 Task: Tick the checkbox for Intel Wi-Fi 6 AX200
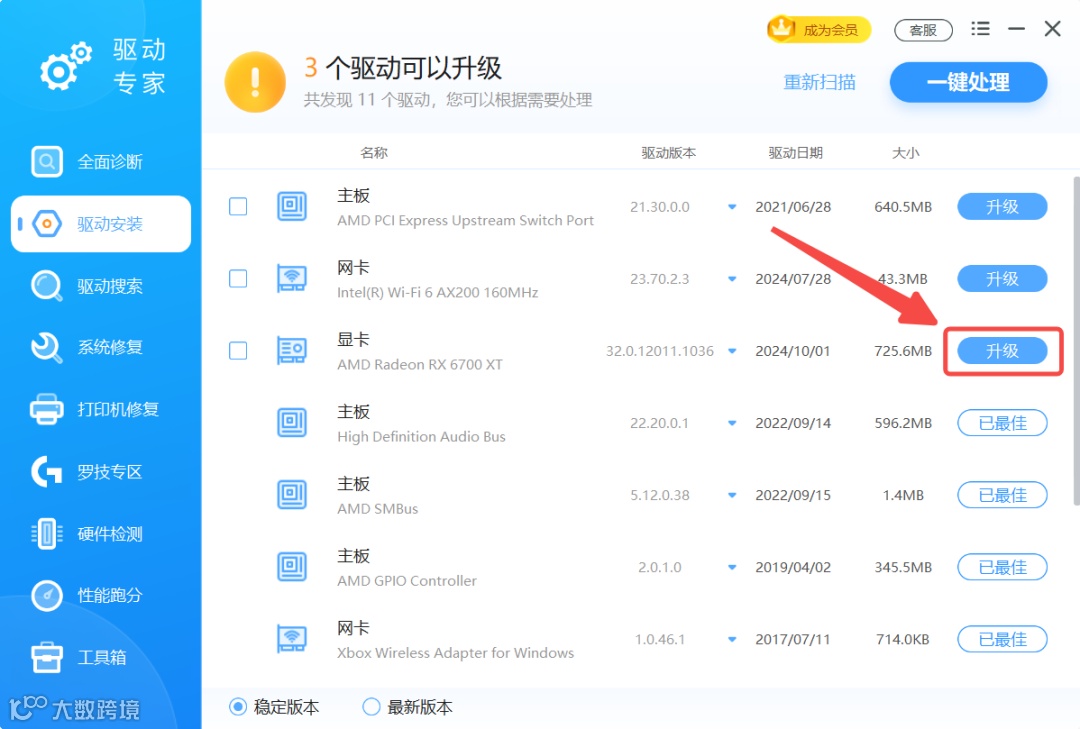(x=238, y=278)
